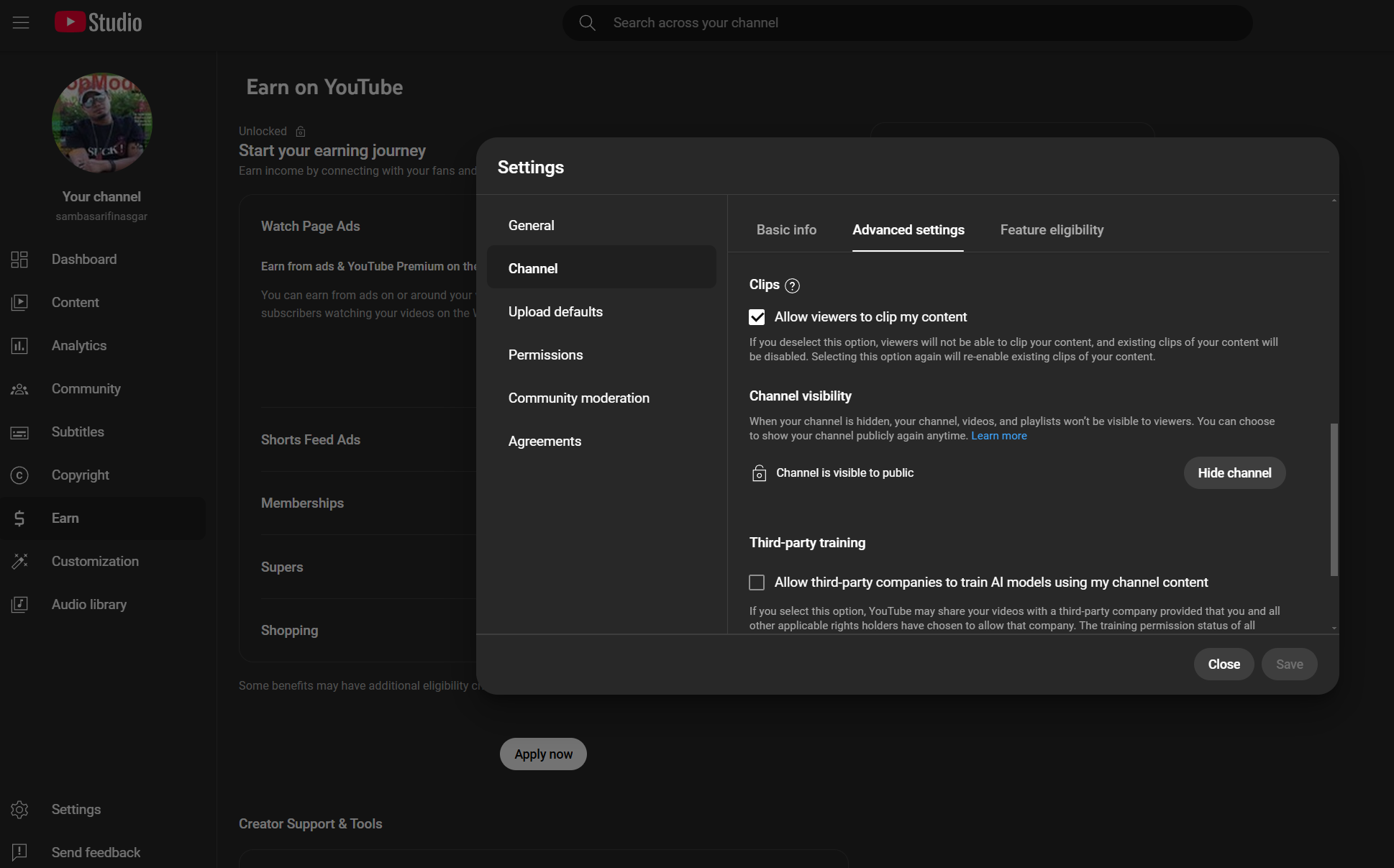Focus the Search across your channel field
The height and width of the screenshot is (868, 1394).
(907, 23)
